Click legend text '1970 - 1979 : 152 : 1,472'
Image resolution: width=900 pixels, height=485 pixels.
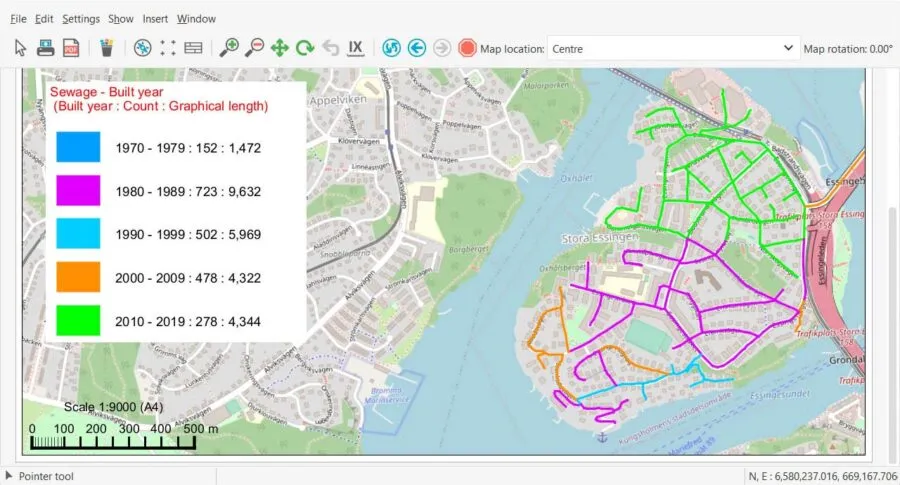point(188,148)
